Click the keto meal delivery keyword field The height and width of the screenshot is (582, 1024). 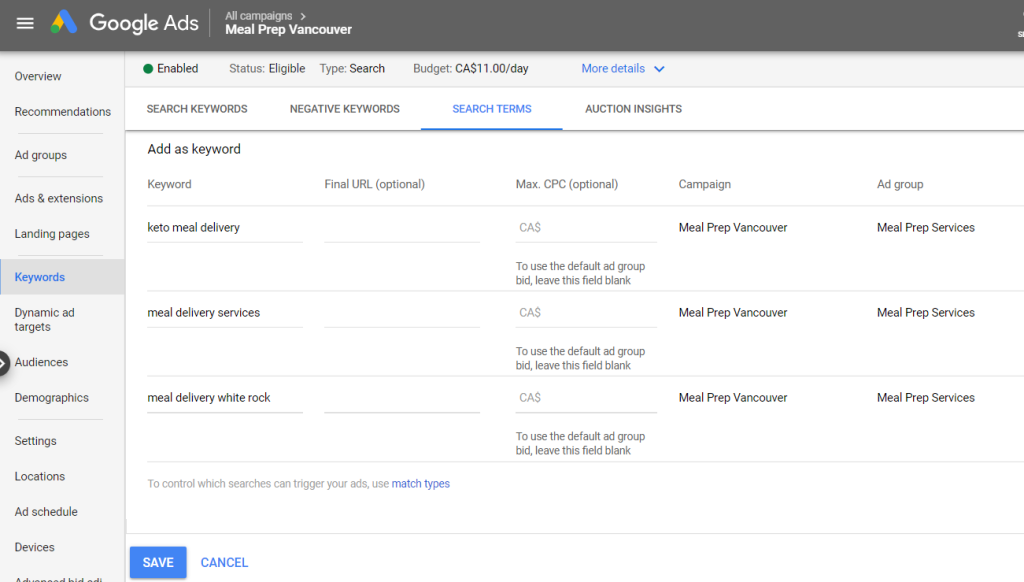224,228
